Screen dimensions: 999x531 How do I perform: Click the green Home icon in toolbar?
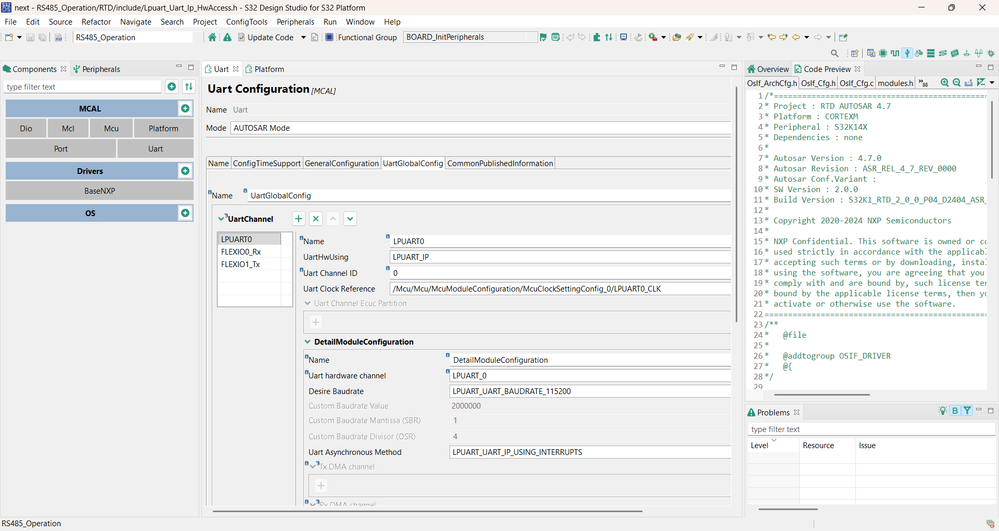point(212,37)
